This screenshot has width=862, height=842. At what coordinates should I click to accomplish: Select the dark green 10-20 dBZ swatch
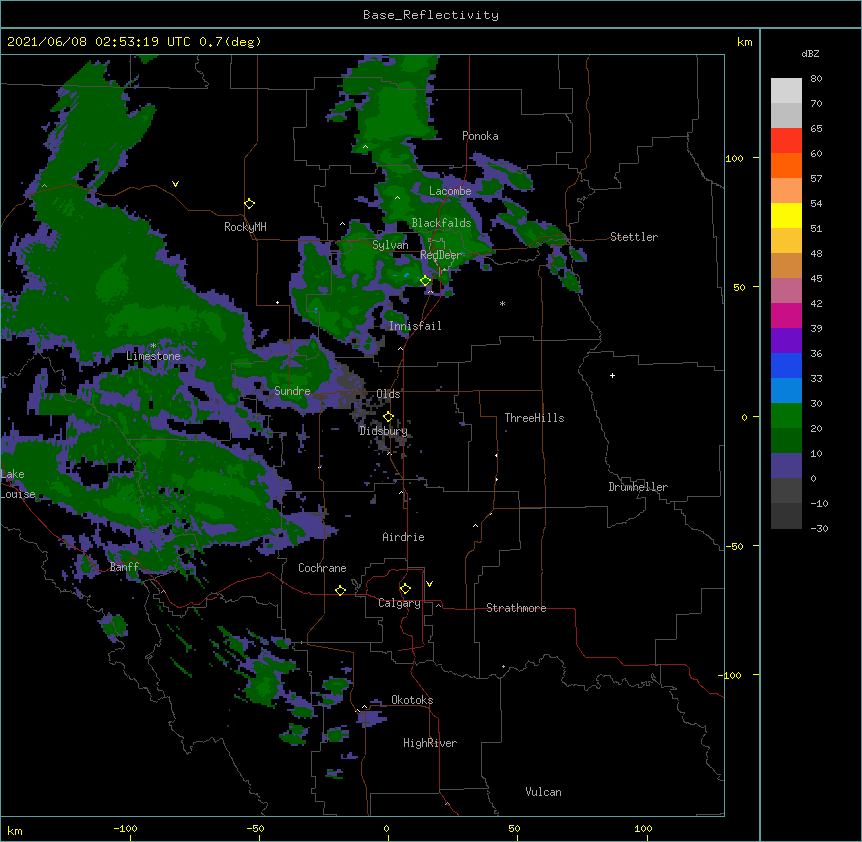tap(786, 441)
